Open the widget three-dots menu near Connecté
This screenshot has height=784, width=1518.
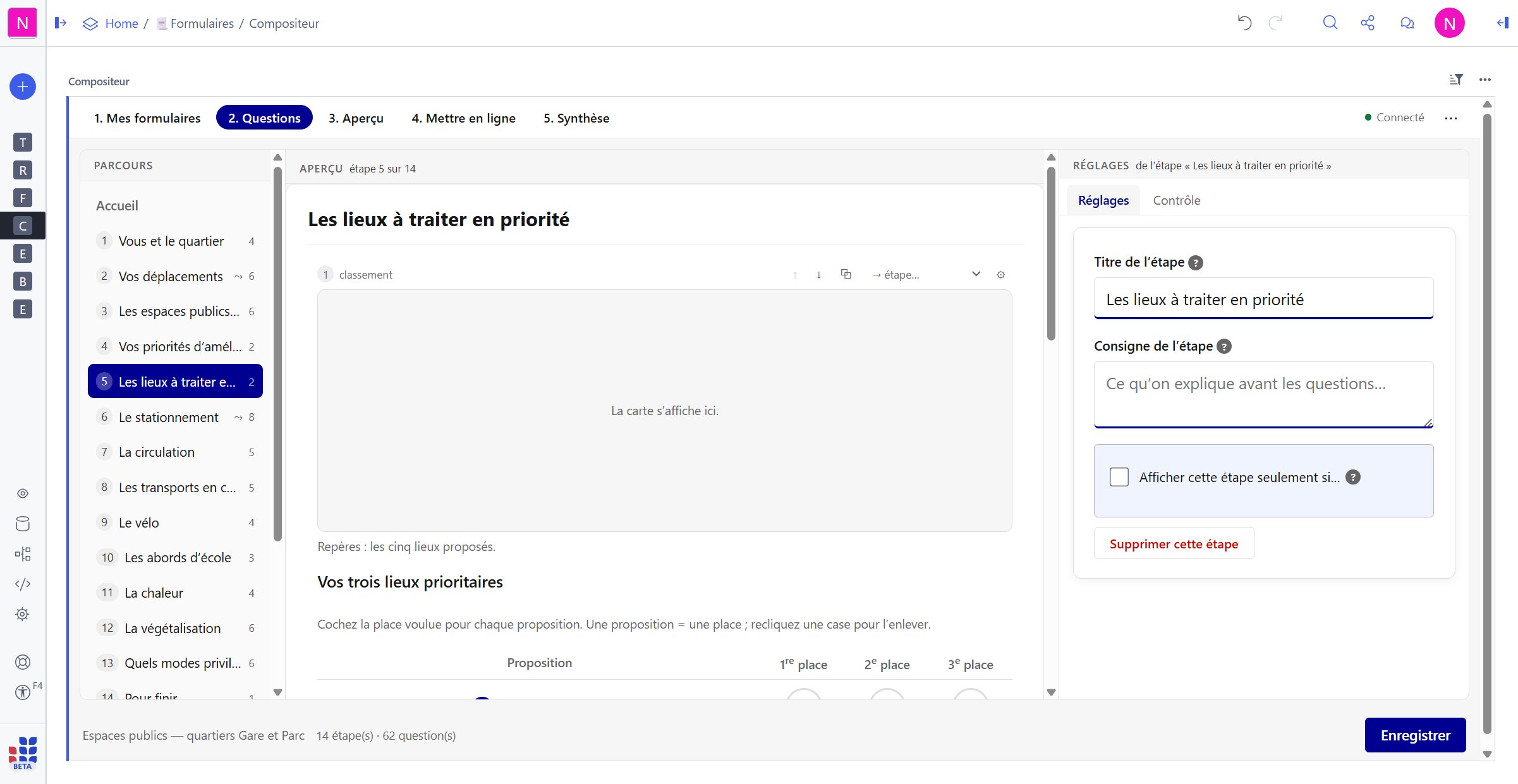1451,118
